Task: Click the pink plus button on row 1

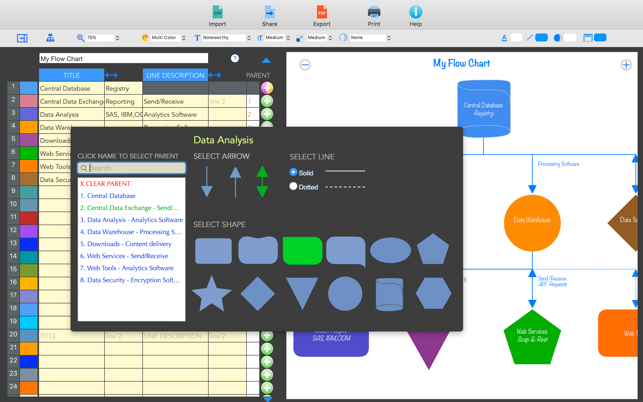Action: [x=267, y=88]
